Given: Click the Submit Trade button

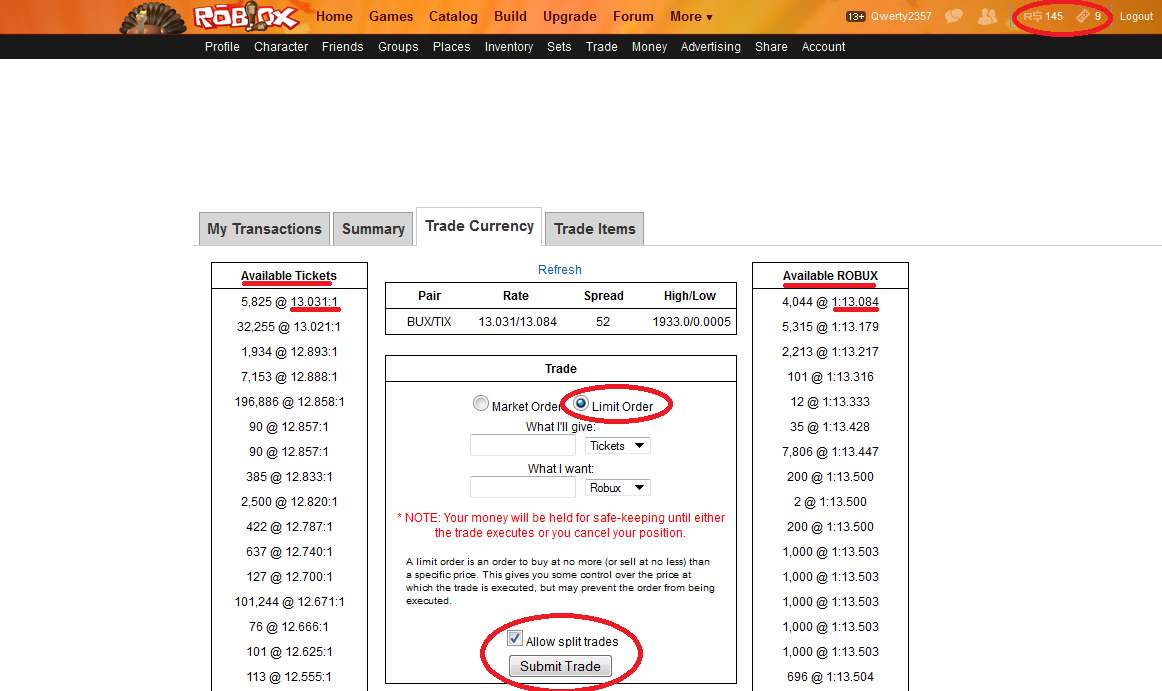Looking at the screenshot, I should point(560,666).
